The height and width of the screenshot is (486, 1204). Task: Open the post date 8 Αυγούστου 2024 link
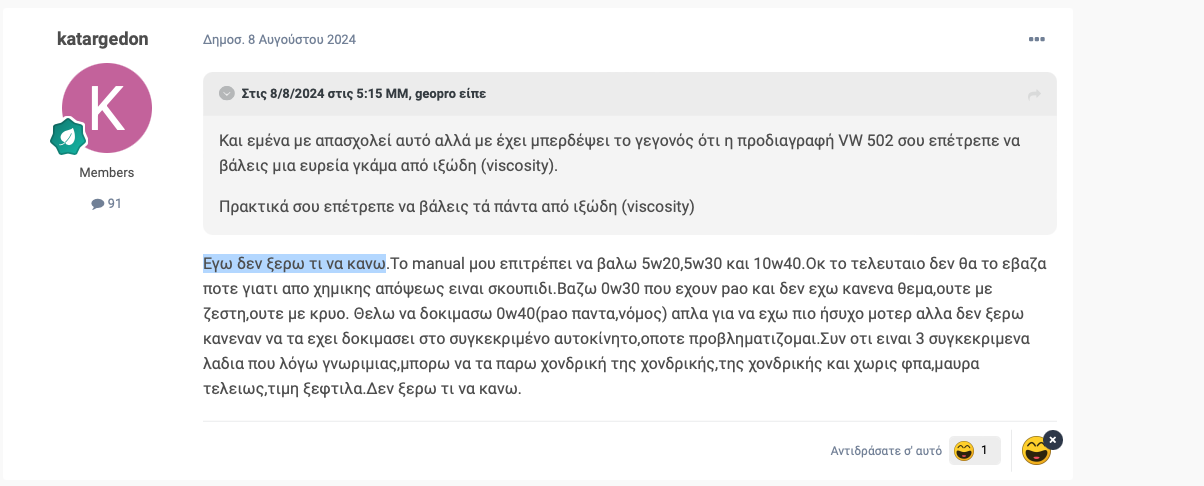[279, 40]
